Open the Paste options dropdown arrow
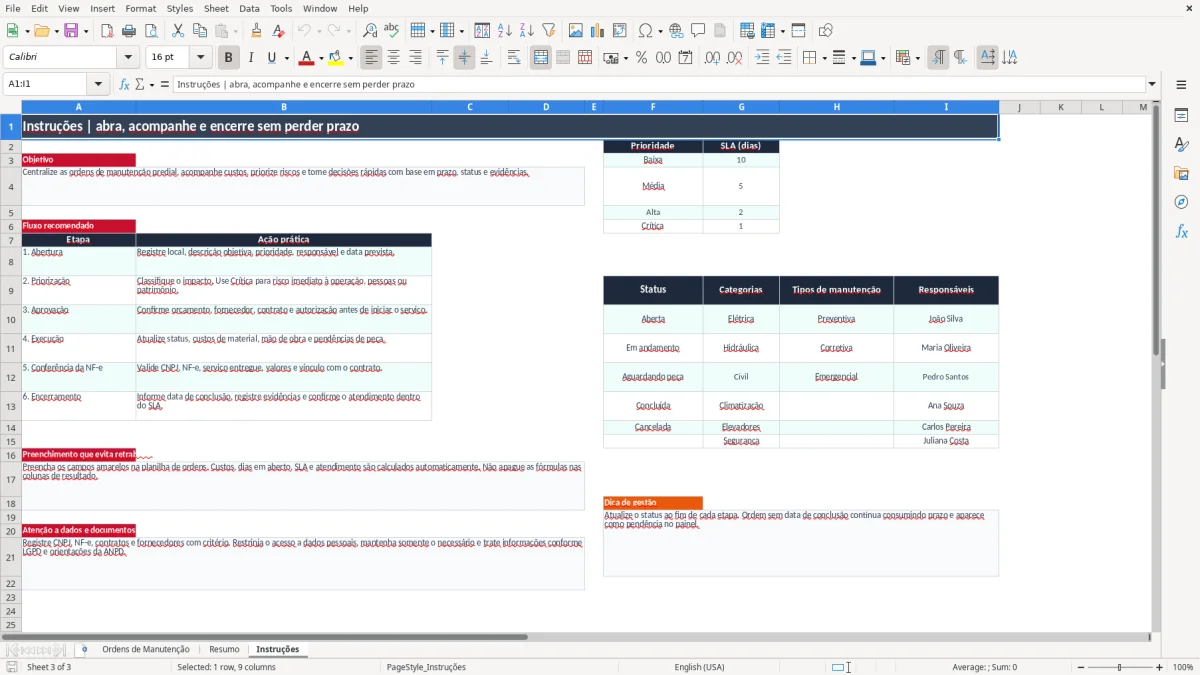Image resolution: width=1200 pixels, height=675 pixels. tap(236, 31)
